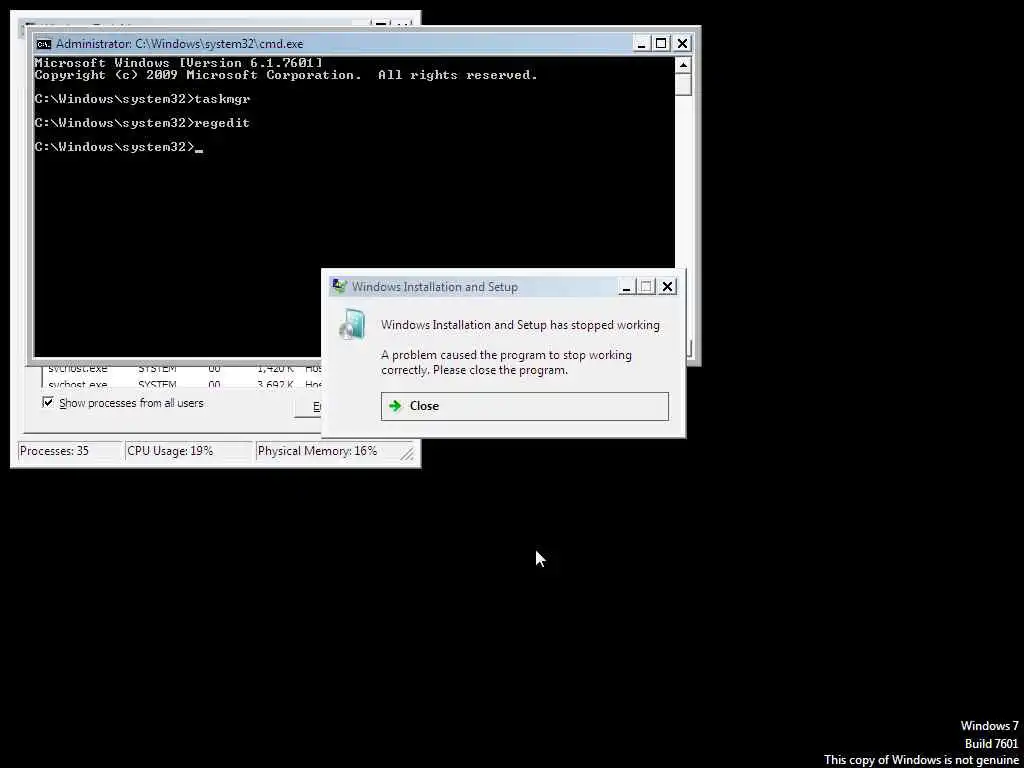Click the CPU Usage: 19% status entry
Viewport: 1024px width, 768px height.
[189, 451]
